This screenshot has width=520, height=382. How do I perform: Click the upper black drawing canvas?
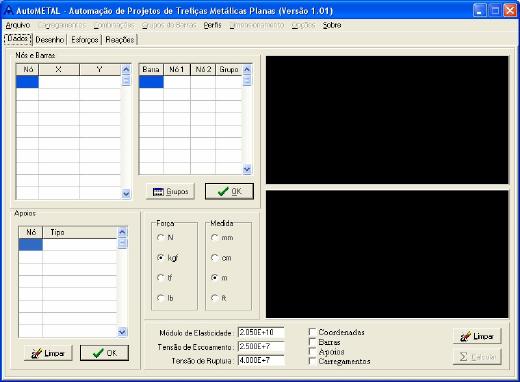[387, 120]
